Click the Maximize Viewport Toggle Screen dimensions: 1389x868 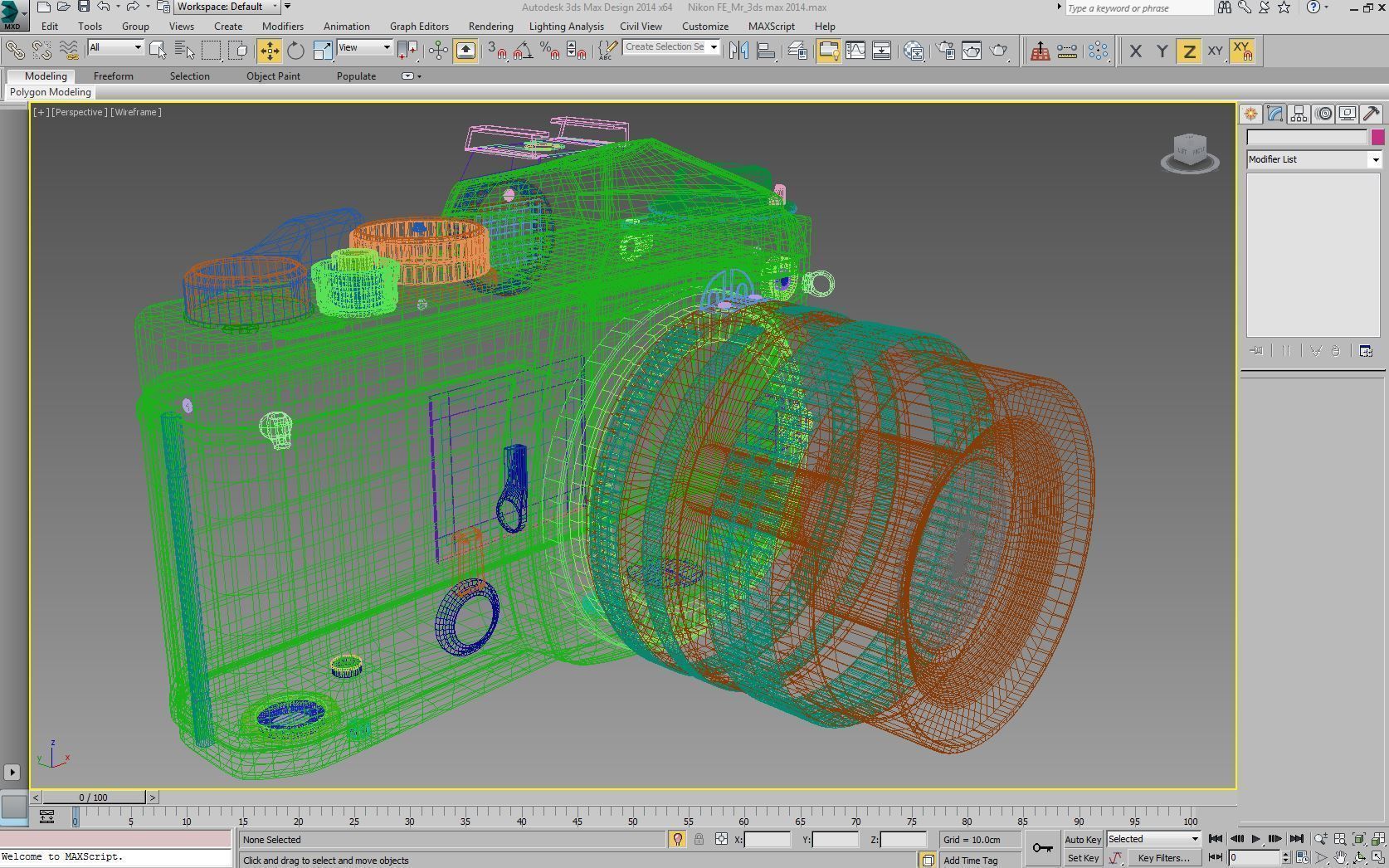(1377, 858)
